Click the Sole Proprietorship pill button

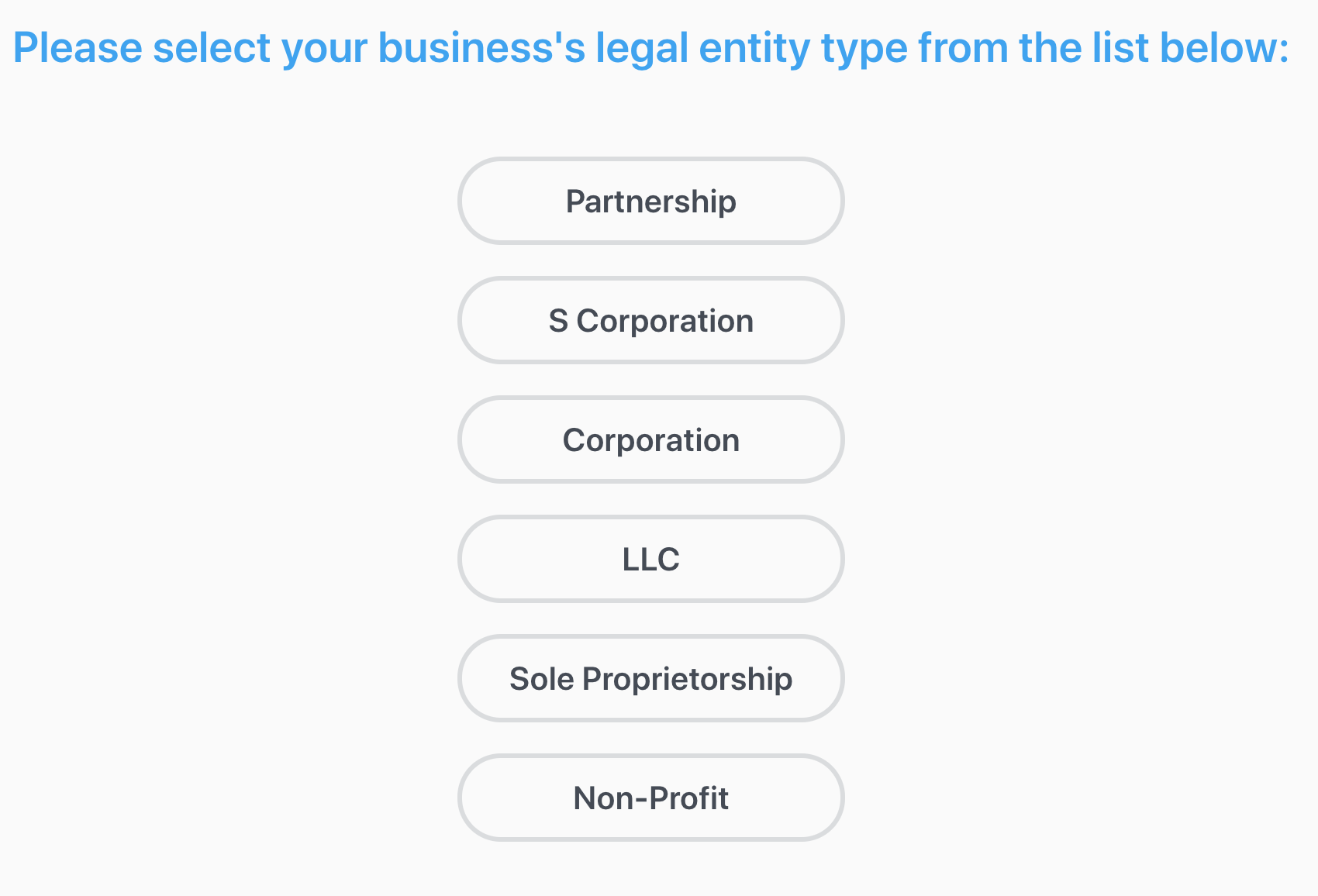tap(650, 678)
